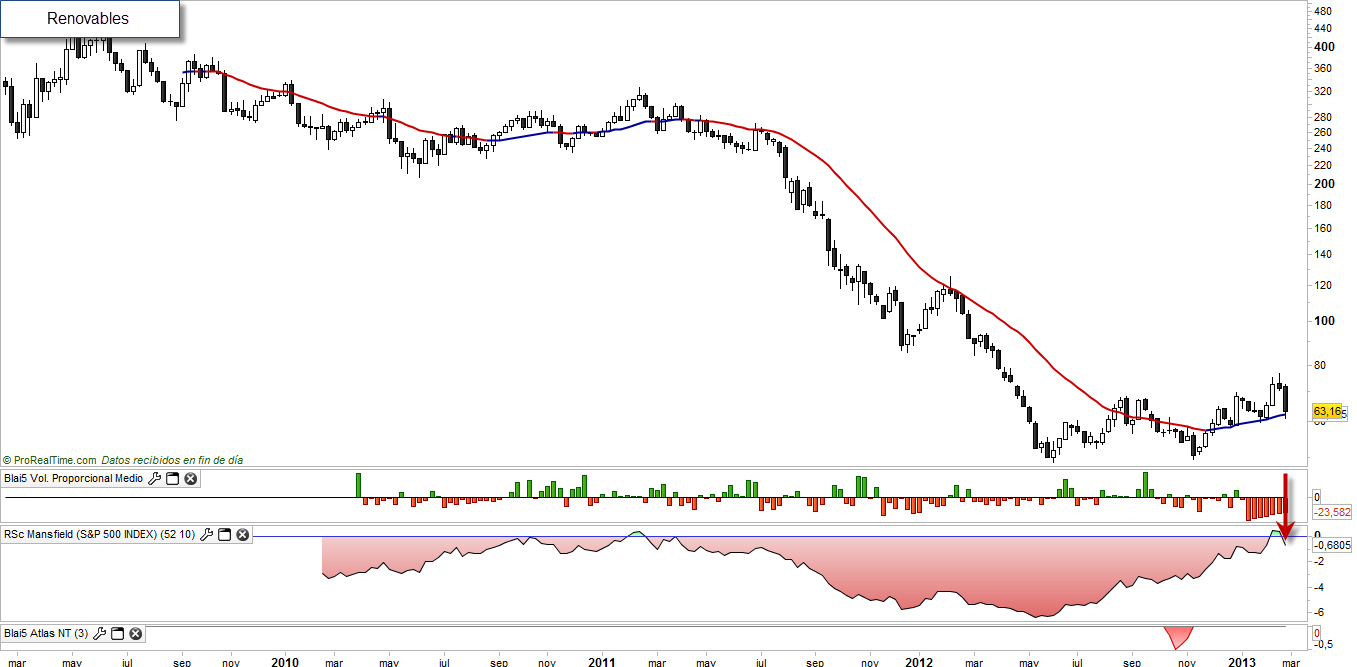Click the 480 price axis label
The image size is (1357, 667).
(x=1322, y=12)
